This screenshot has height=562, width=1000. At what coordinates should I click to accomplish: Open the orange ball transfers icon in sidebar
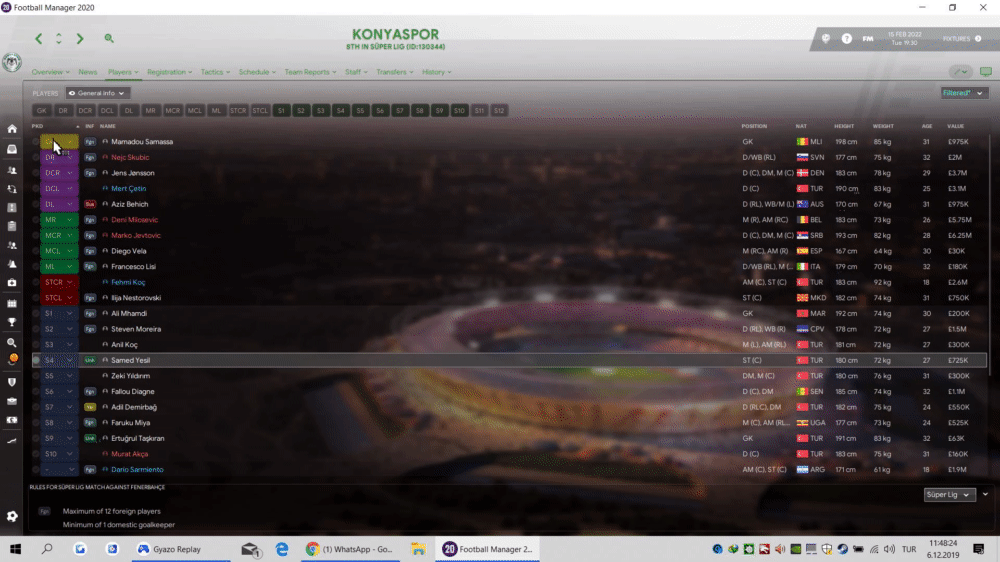point(12,359)
